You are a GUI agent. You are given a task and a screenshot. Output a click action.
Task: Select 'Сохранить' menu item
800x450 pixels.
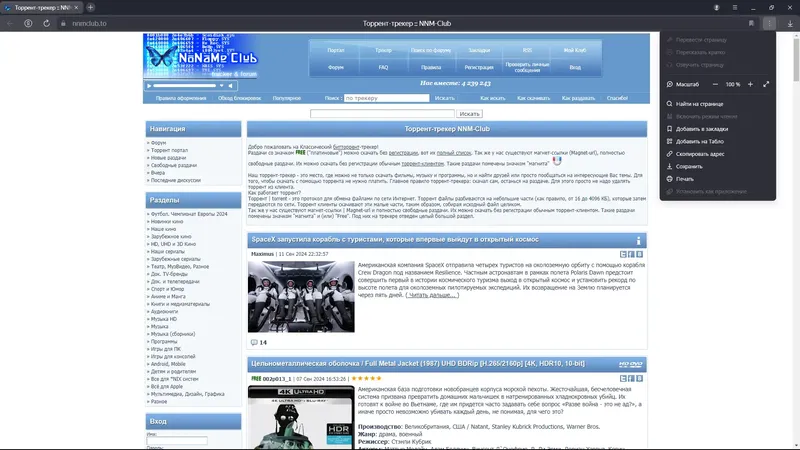pyautogui.click(x=717, y=166)
